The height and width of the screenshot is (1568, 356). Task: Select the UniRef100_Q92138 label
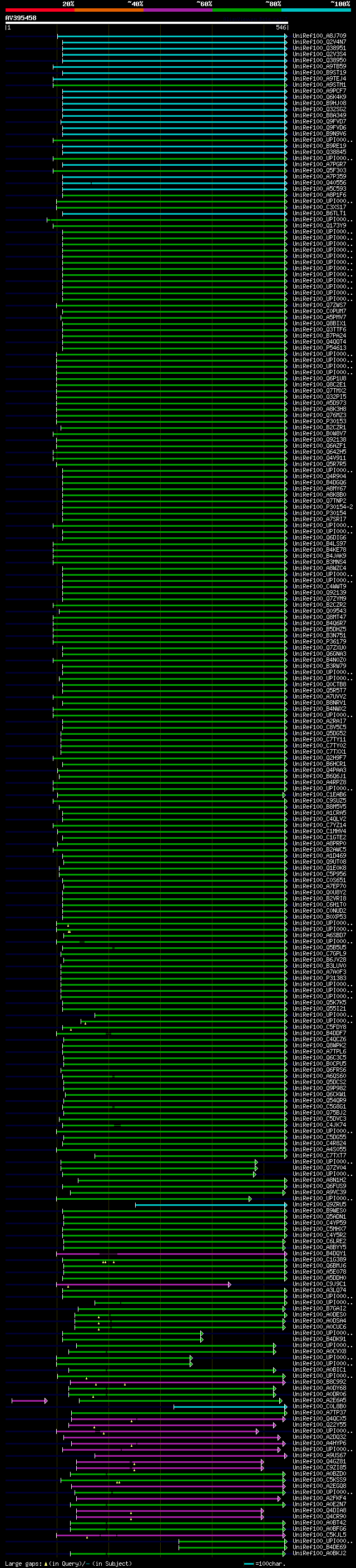(319, 439)
